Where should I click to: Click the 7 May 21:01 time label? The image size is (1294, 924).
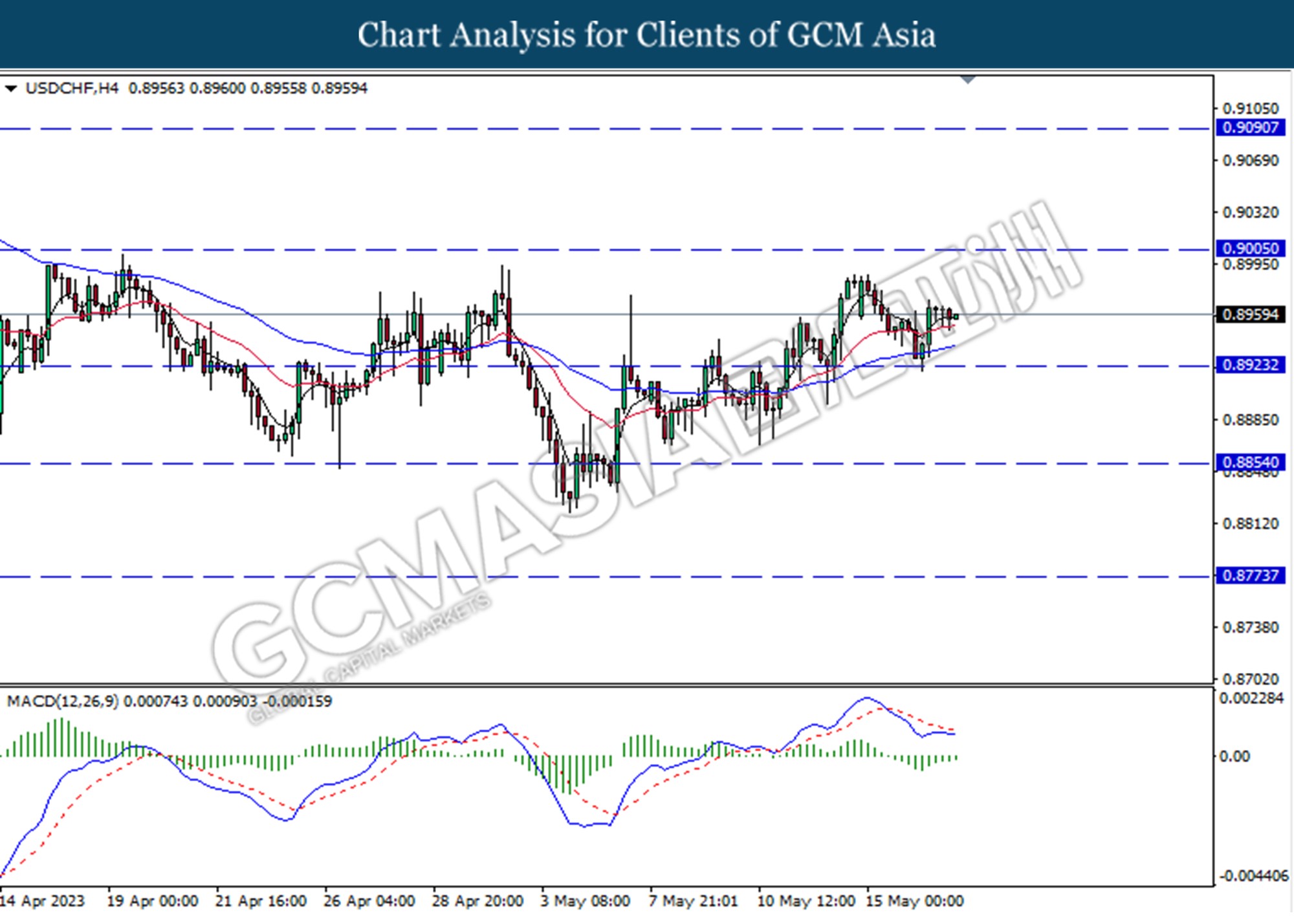(693, 901)
